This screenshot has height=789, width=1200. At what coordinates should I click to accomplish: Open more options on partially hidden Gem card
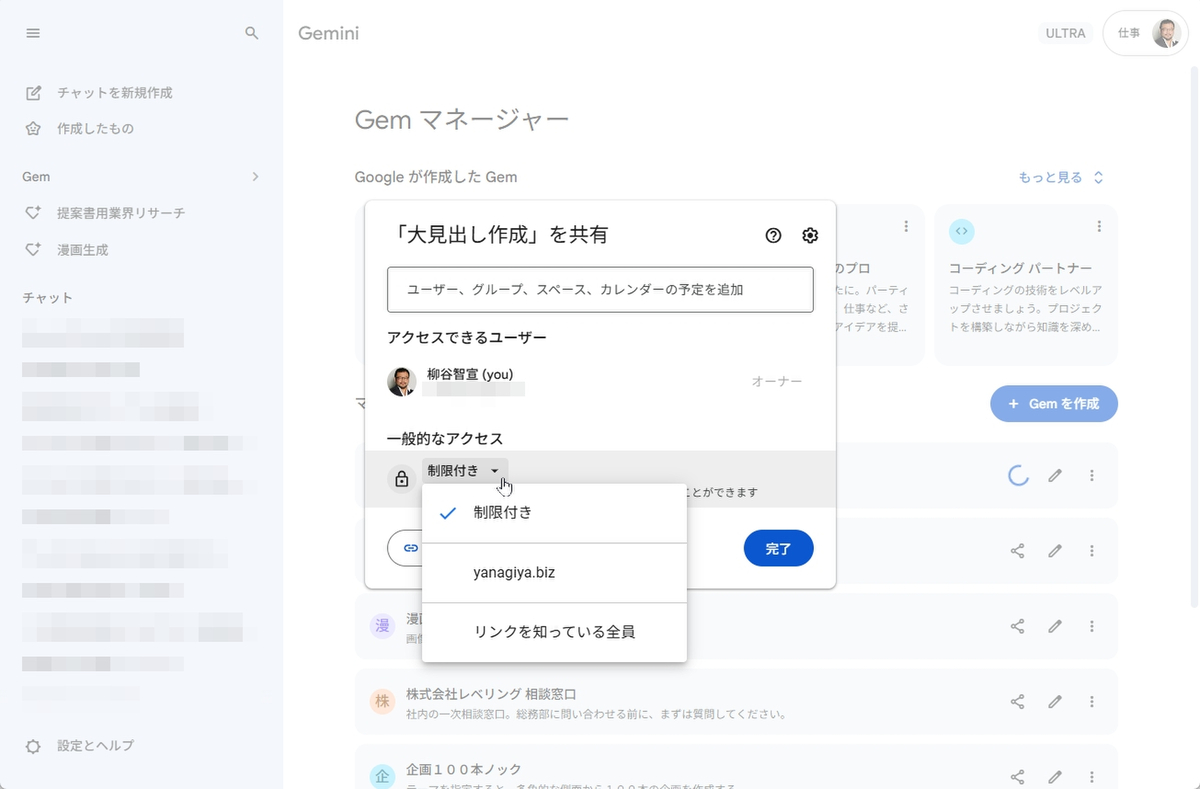905,227
